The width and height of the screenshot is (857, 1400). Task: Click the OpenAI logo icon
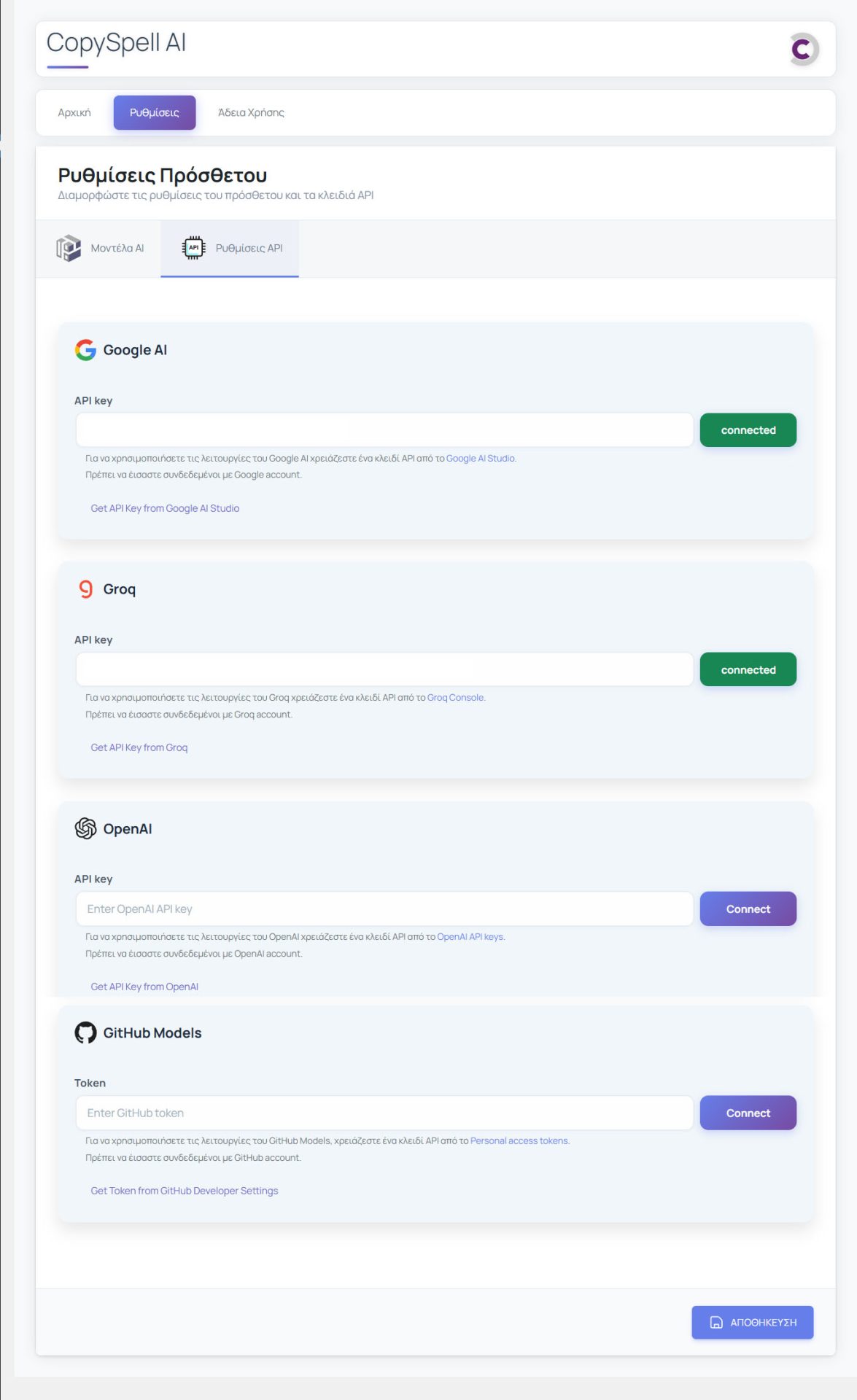click(85, 828)
